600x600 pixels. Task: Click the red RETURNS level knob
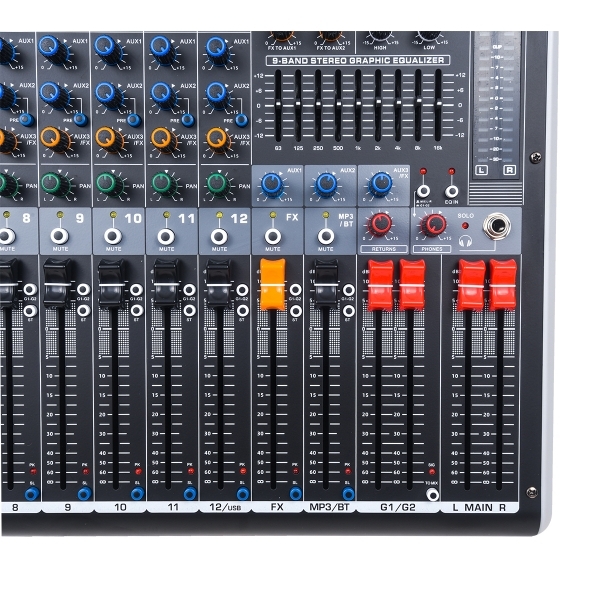tap(380, 224)
